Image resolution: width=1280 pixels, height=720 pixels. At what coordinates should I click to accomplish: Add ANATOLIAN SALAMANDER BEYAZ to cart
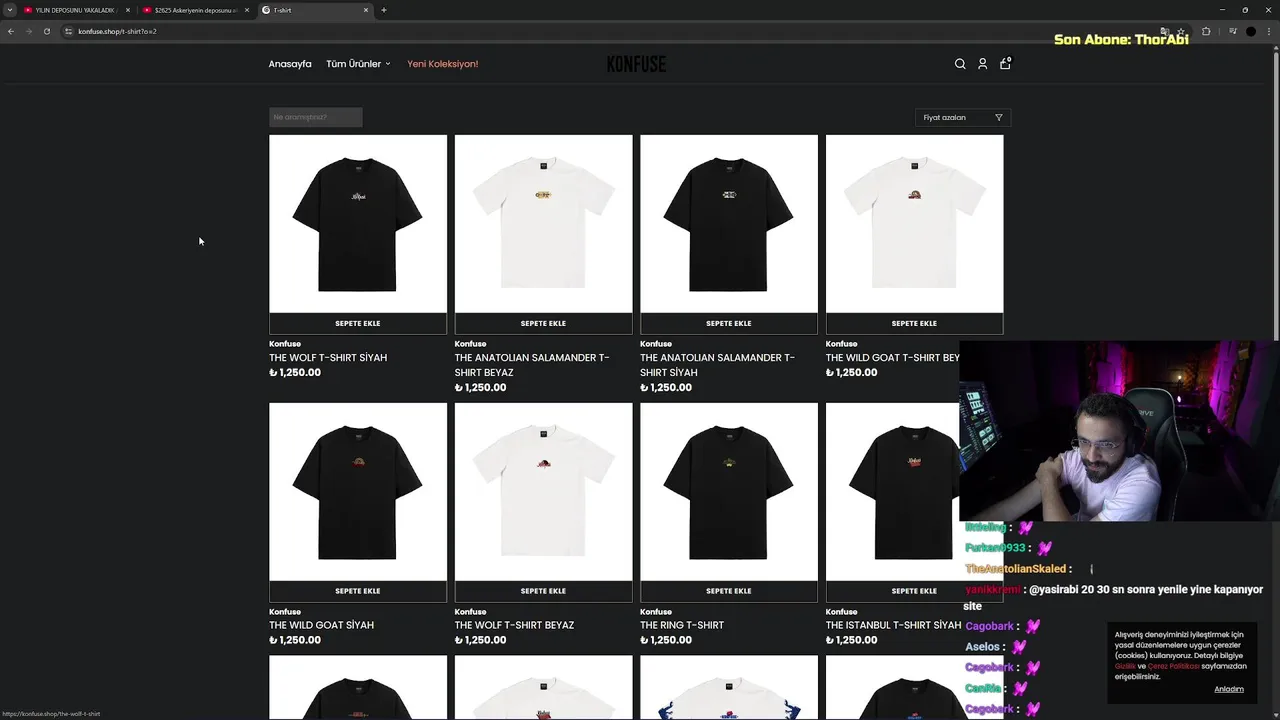pos(543,323)
